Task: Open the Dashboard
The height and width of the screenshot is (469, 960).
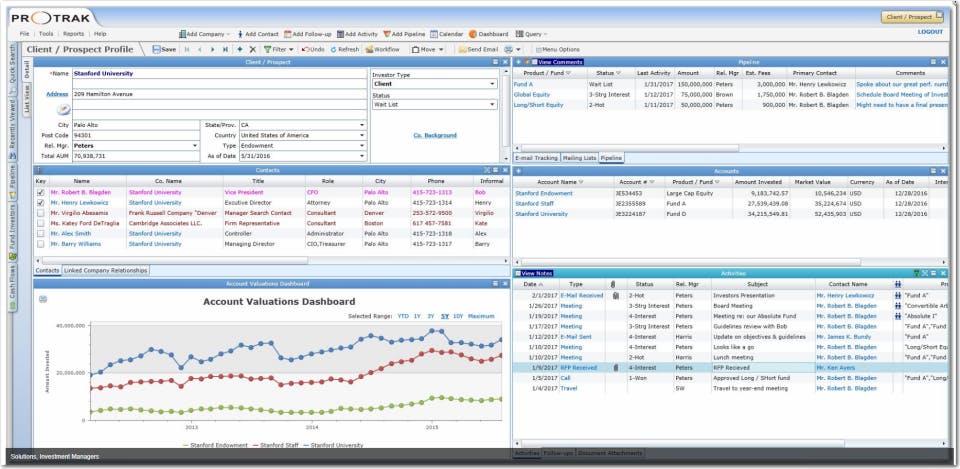Action: (x=489, y=34)
